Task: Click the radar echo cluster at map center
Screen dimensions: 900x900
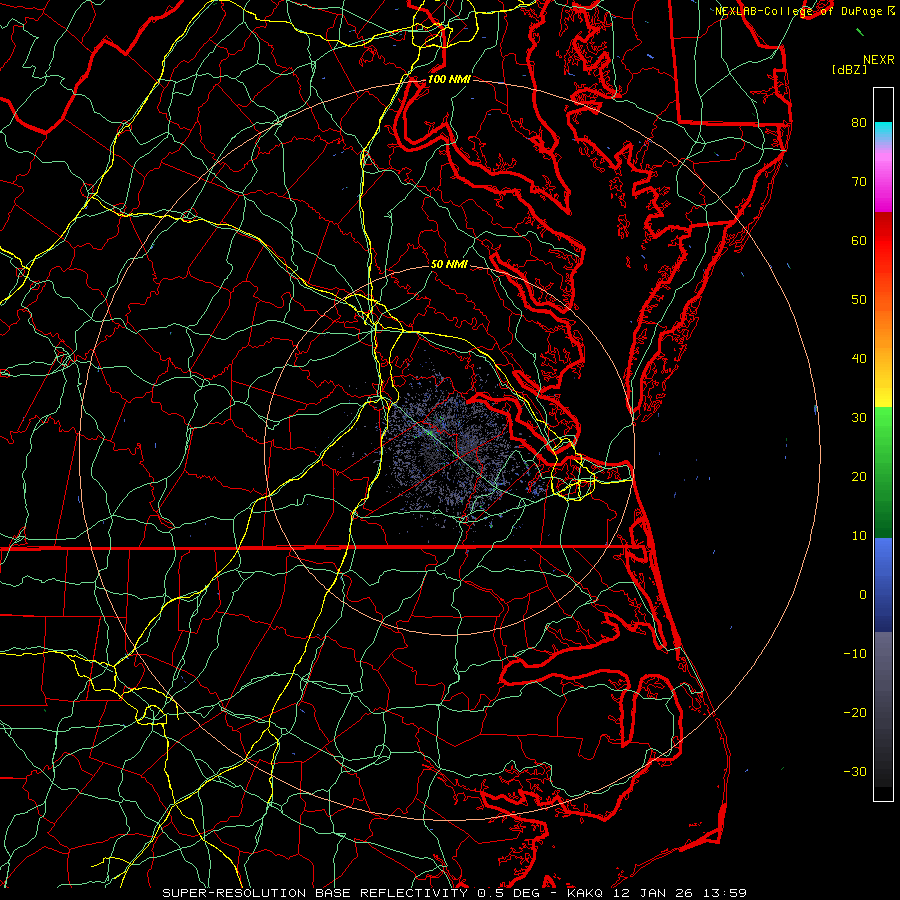Action: pyautogui.click(x=445, y=450)
